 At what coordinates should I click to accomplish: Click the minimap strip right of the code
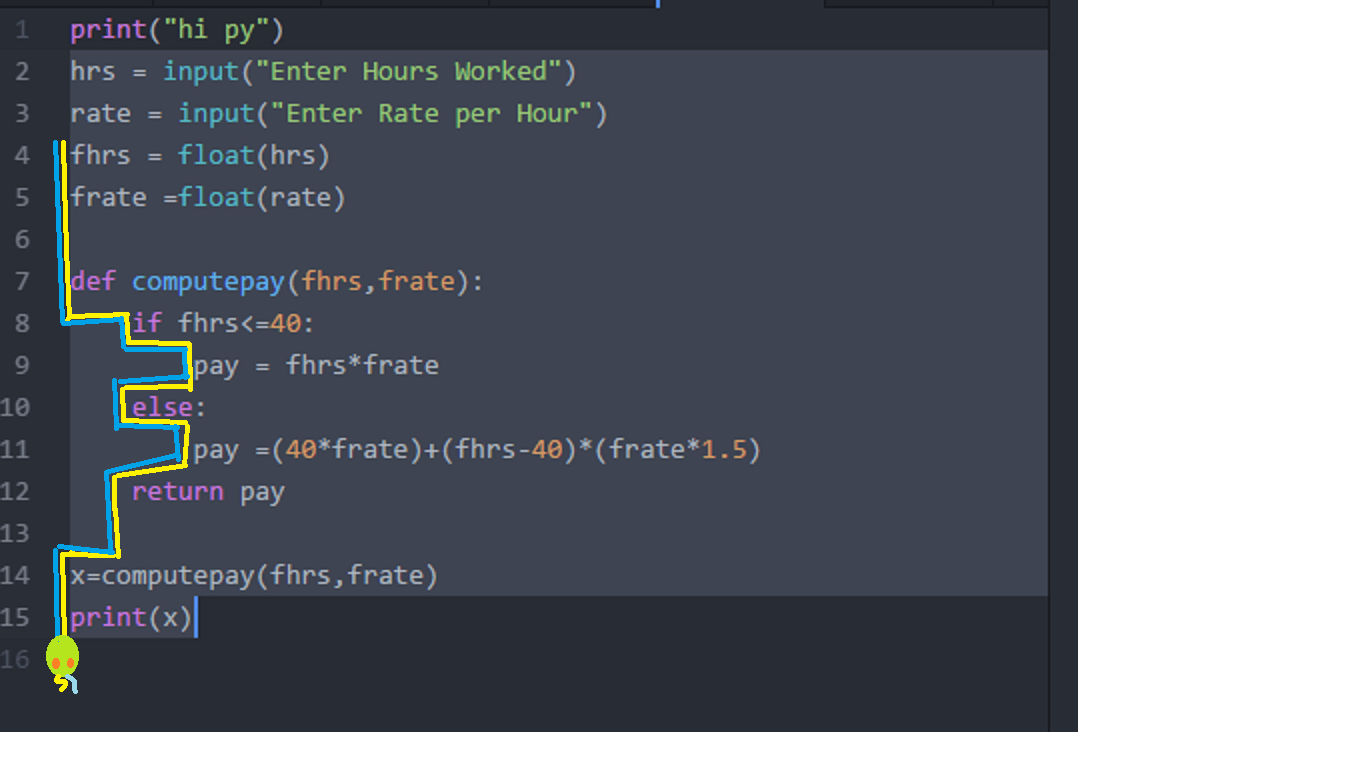(x=1063, y=300)
